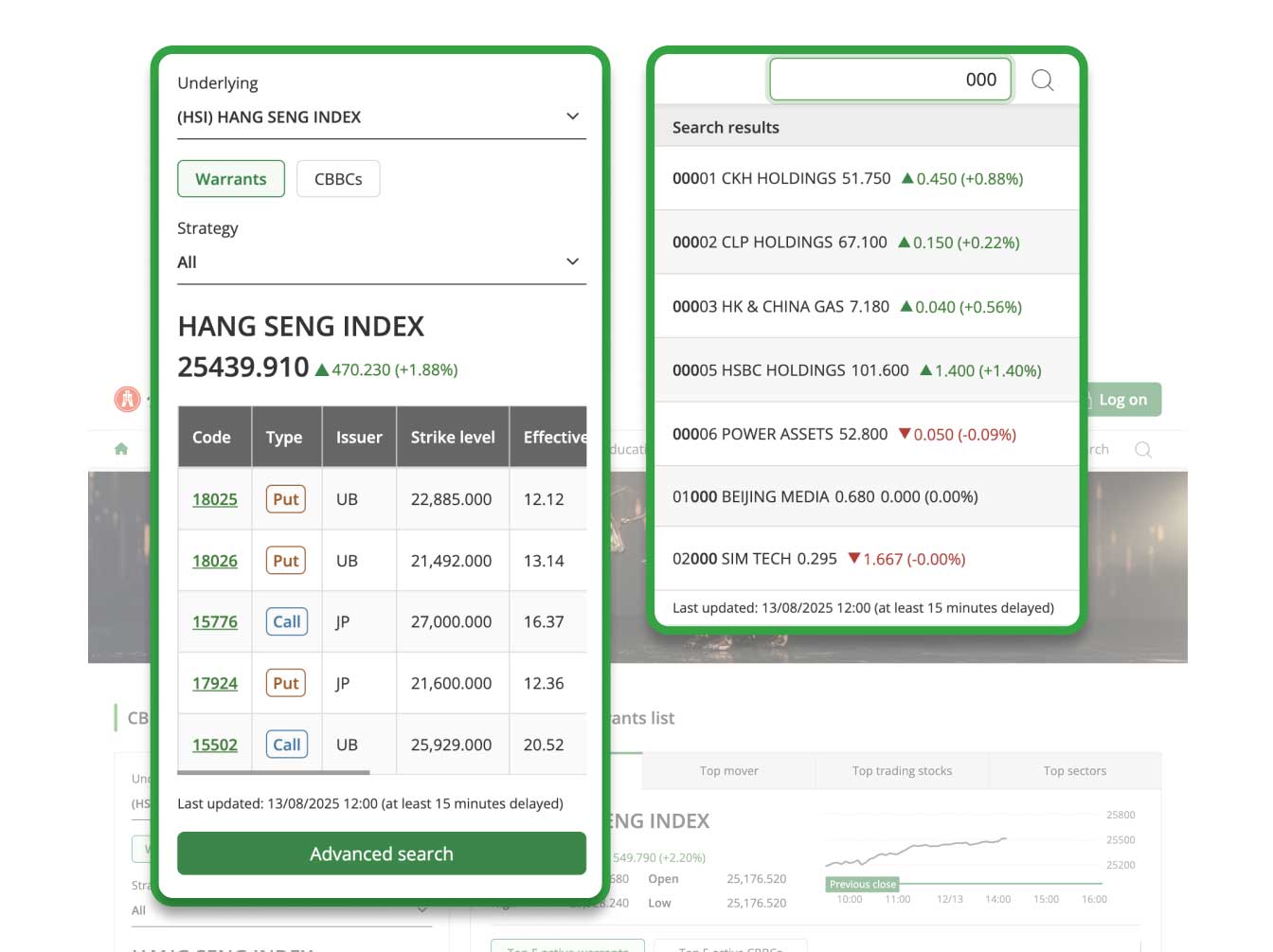Click the horizontal scrollbar under the warrants table
Image resolution: width=1273 pixels, height=952 pixels.
click(x=274, y=773)
